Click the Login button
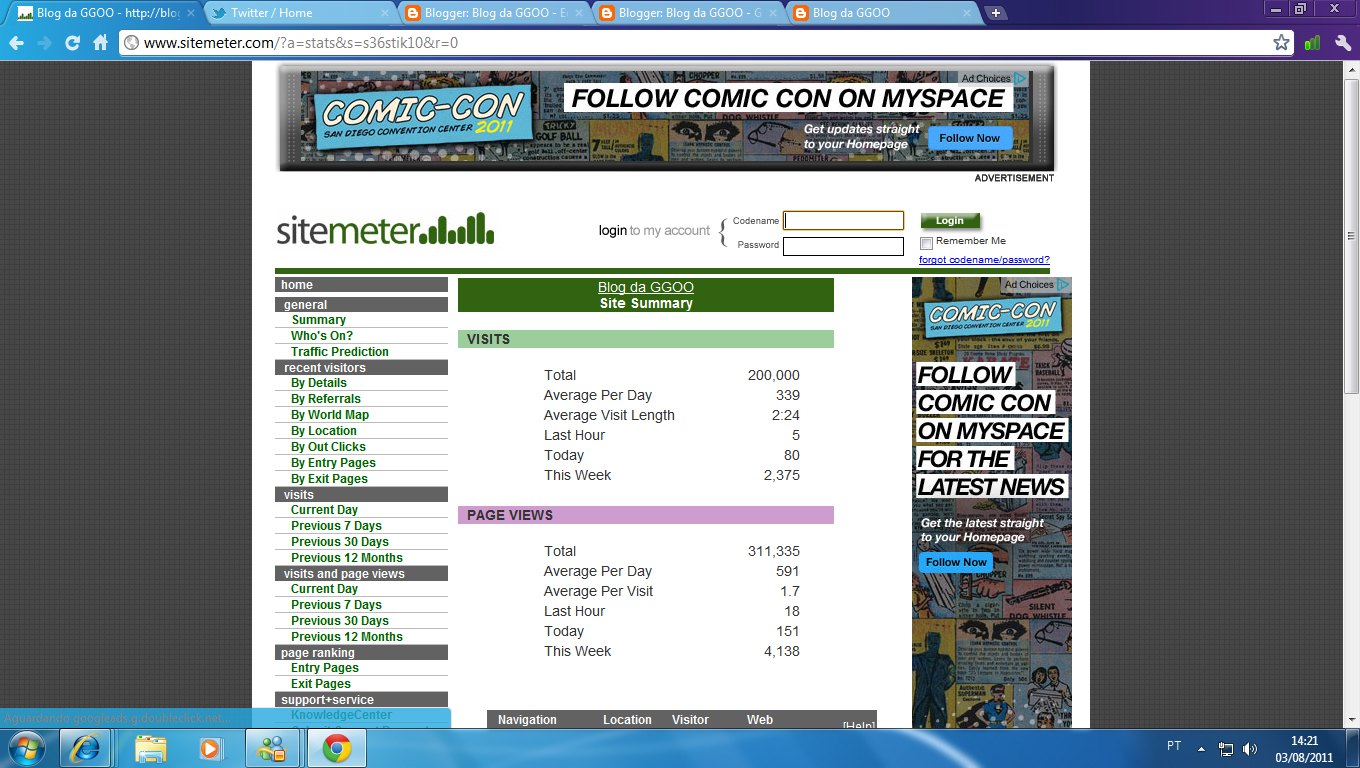The width and height of the screenshot is (1360, 768). pyautogui.click(x=950, y=221)
